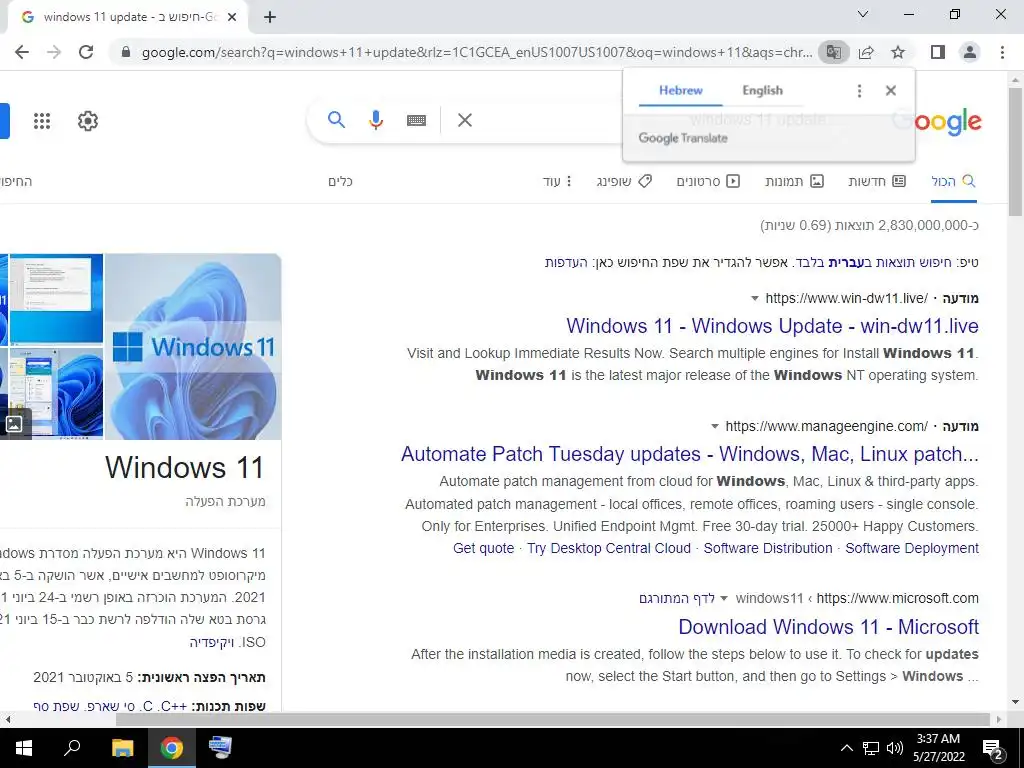Image resolution: width=1024 pixels, height=768 pixels.
Task: Expand the microsoft.com result dropdown arrow
Action: coord(724,599)
